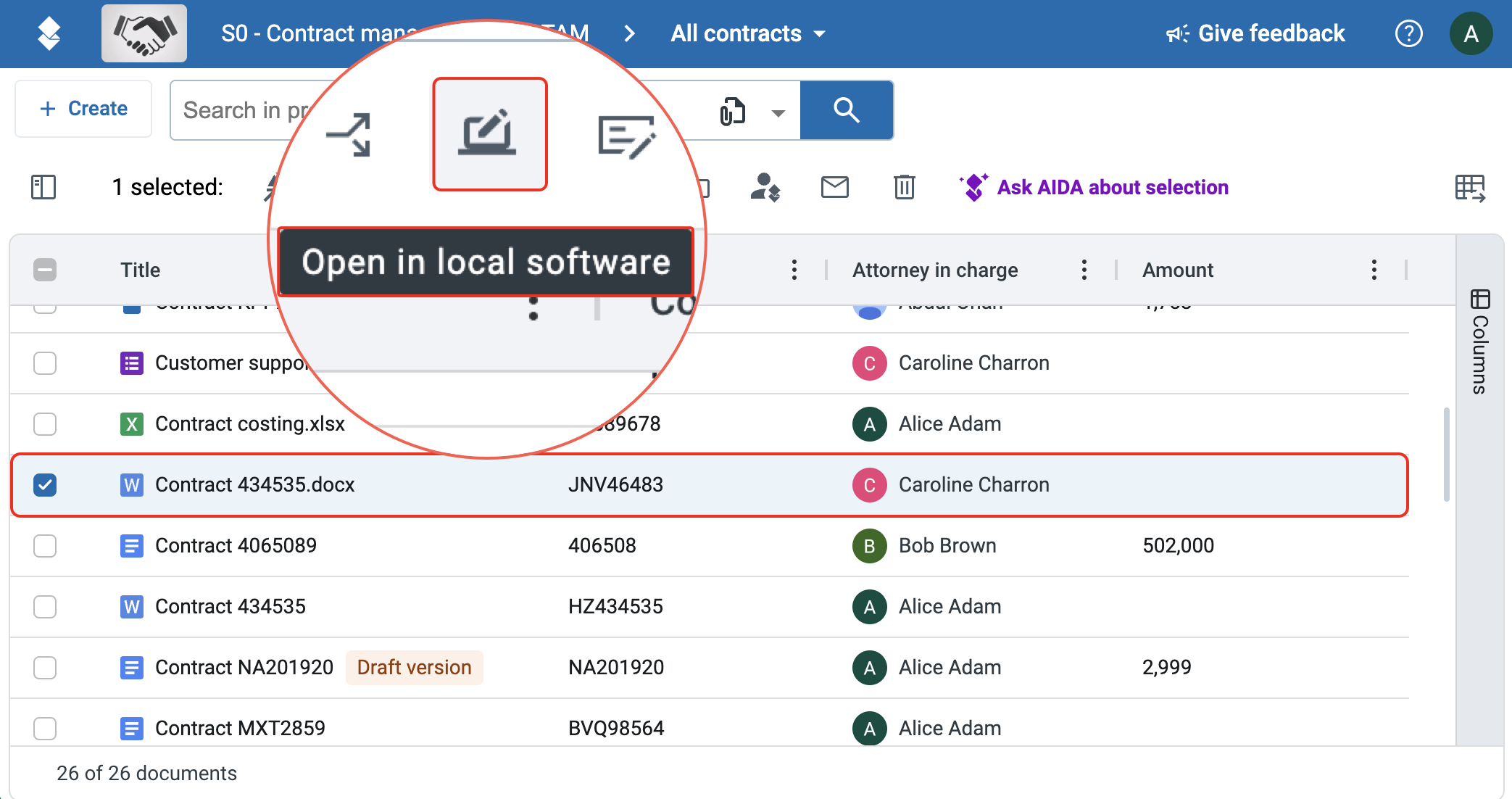Uncheck the Contract 434535.docx checkbox
This screenshot has width=1512, height=799.
point(45,484)
